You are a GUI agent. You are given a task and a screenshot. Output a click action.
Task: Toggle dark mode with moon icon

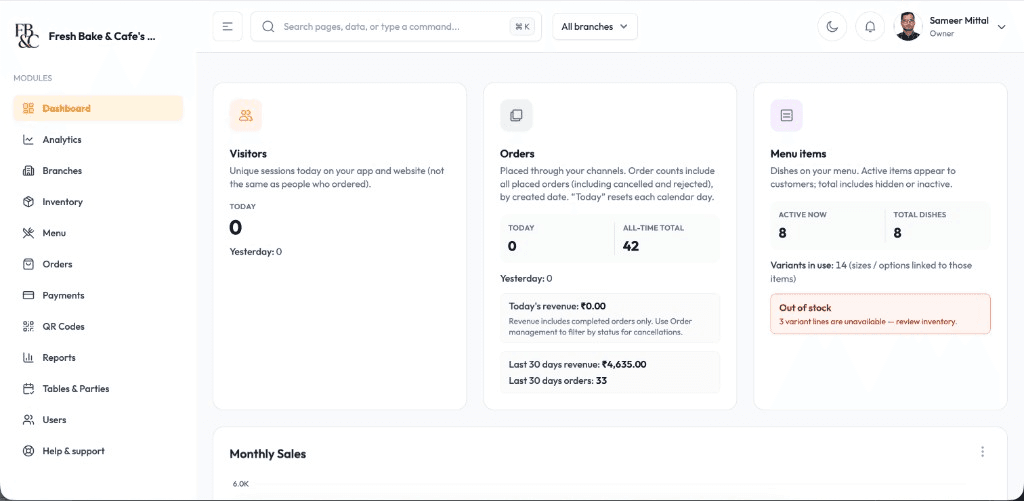832,27
